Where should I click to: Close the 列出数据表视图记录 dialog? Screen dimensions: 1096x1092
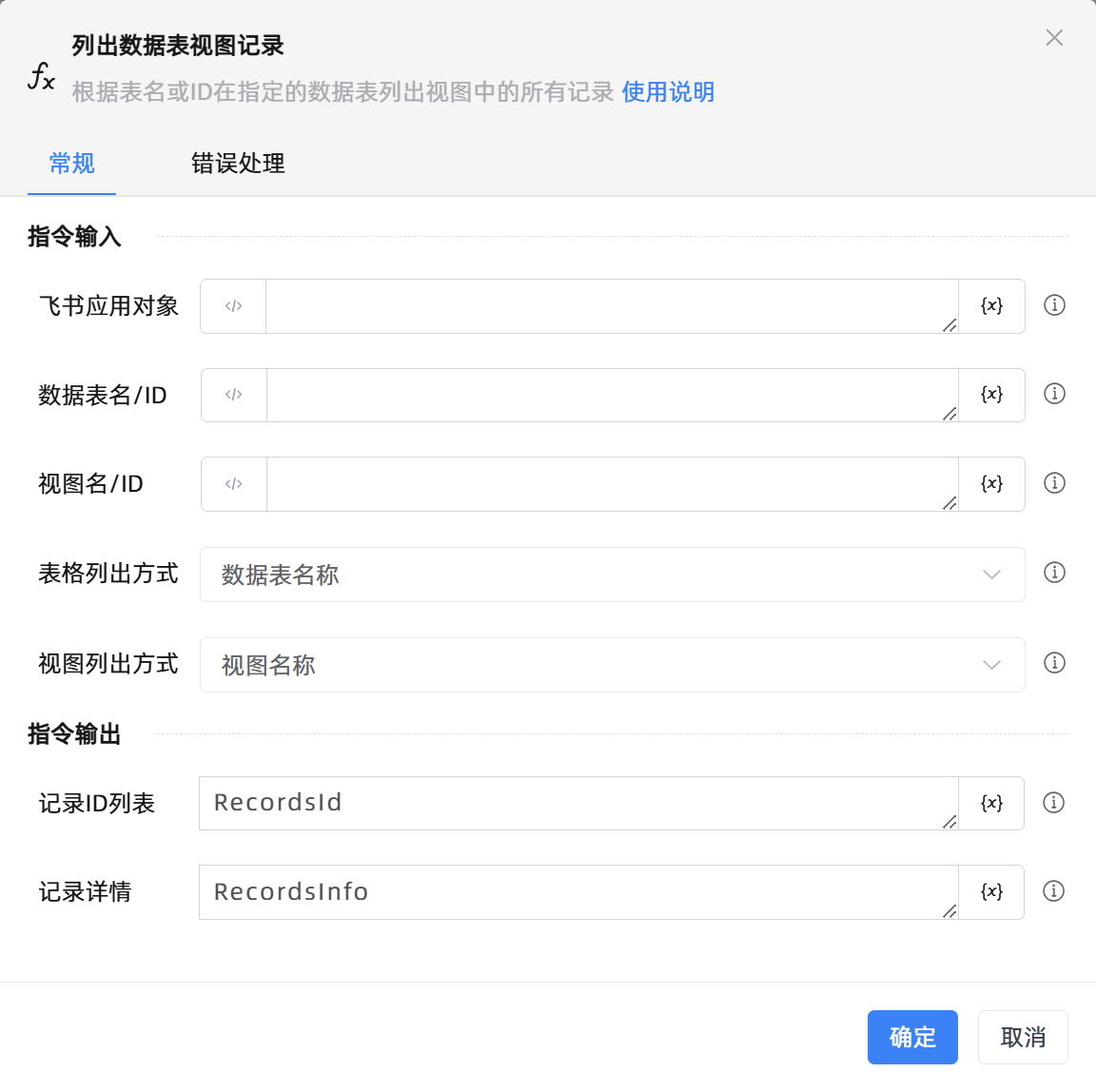coord(1054,38)
